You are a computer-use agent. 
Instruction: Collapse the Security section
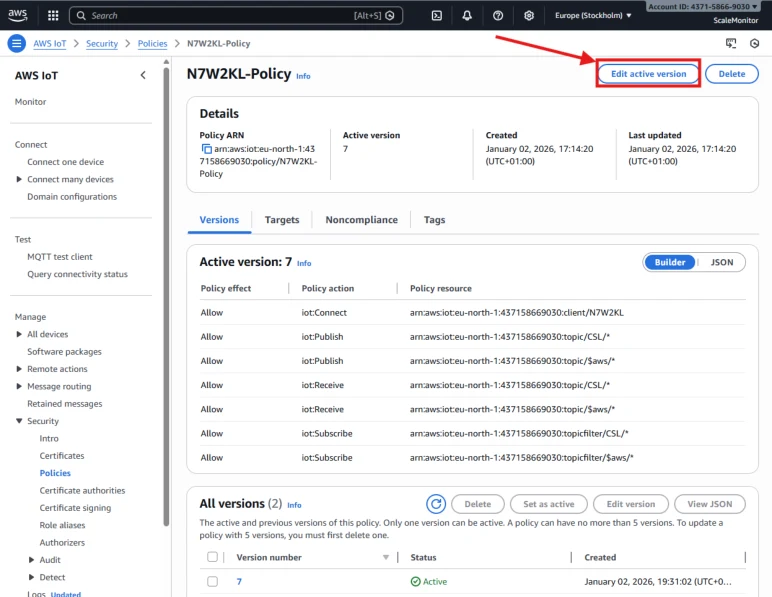(19, 421)
